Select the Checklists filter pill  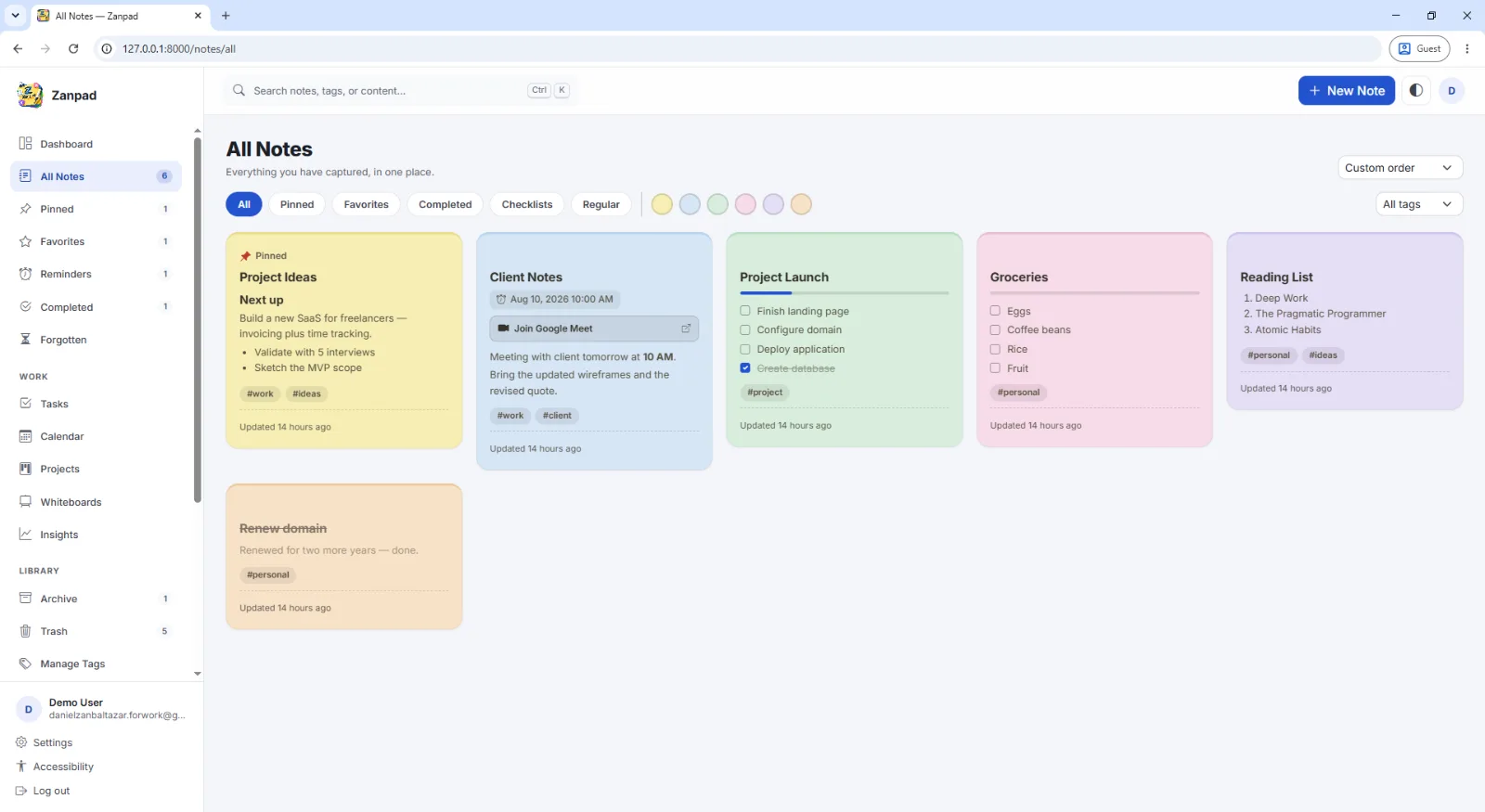tap(527, 204)
